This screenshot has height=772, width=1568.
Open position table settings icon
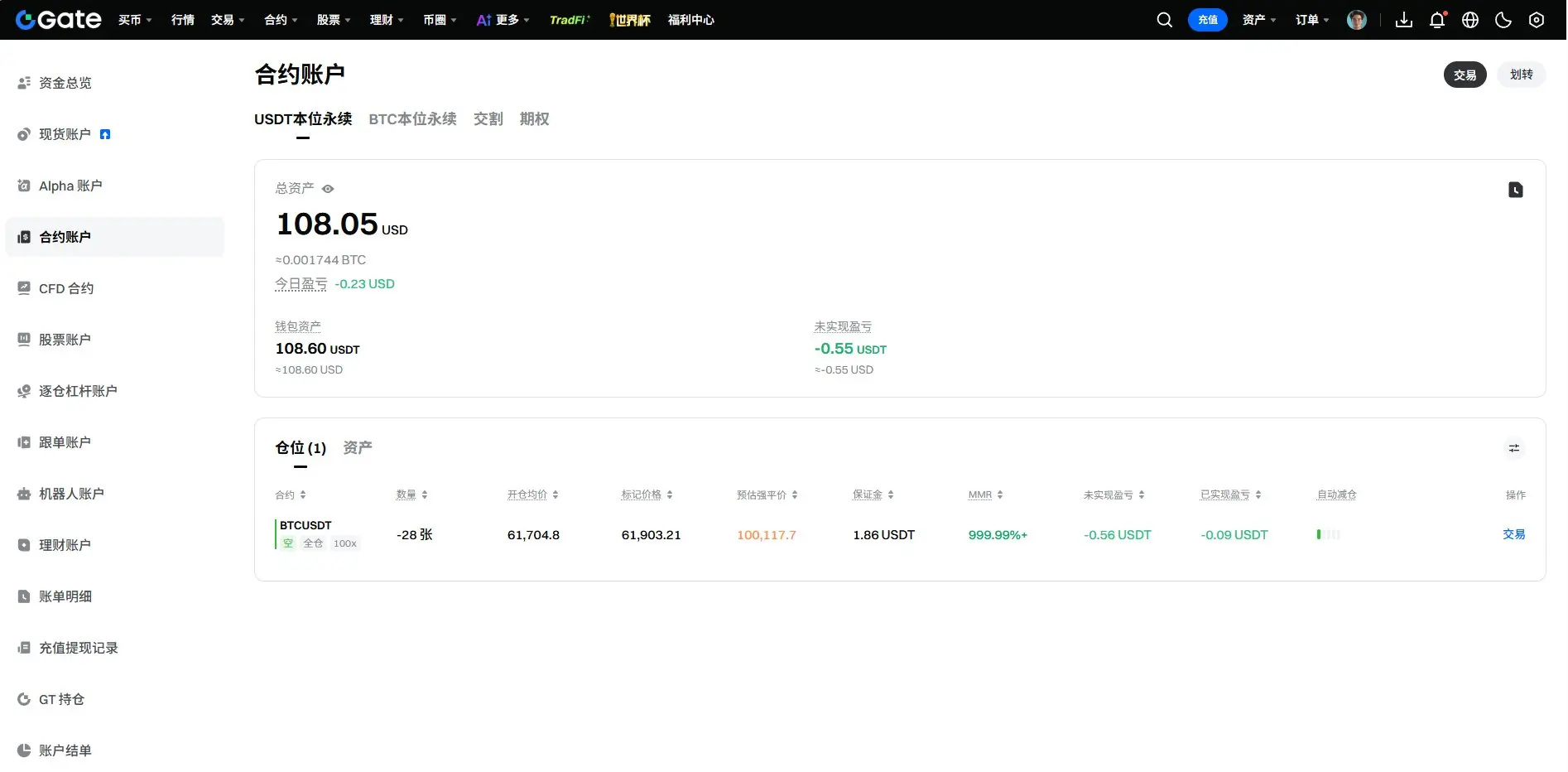[1513, 448]
